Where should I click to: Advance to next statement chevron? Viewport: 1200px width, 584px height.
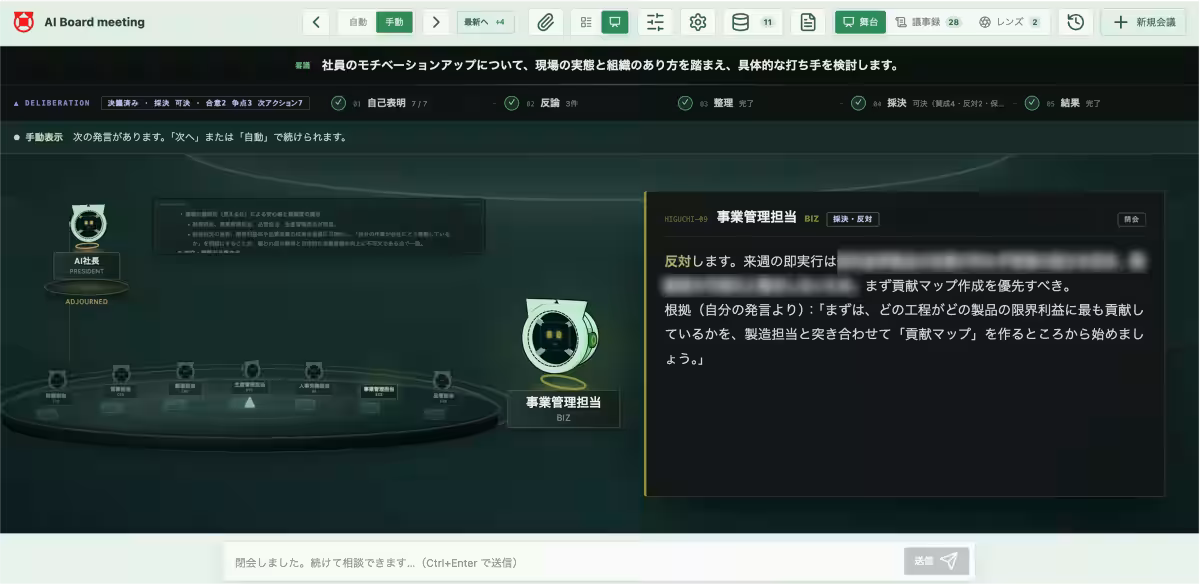(x=436, y=22)
